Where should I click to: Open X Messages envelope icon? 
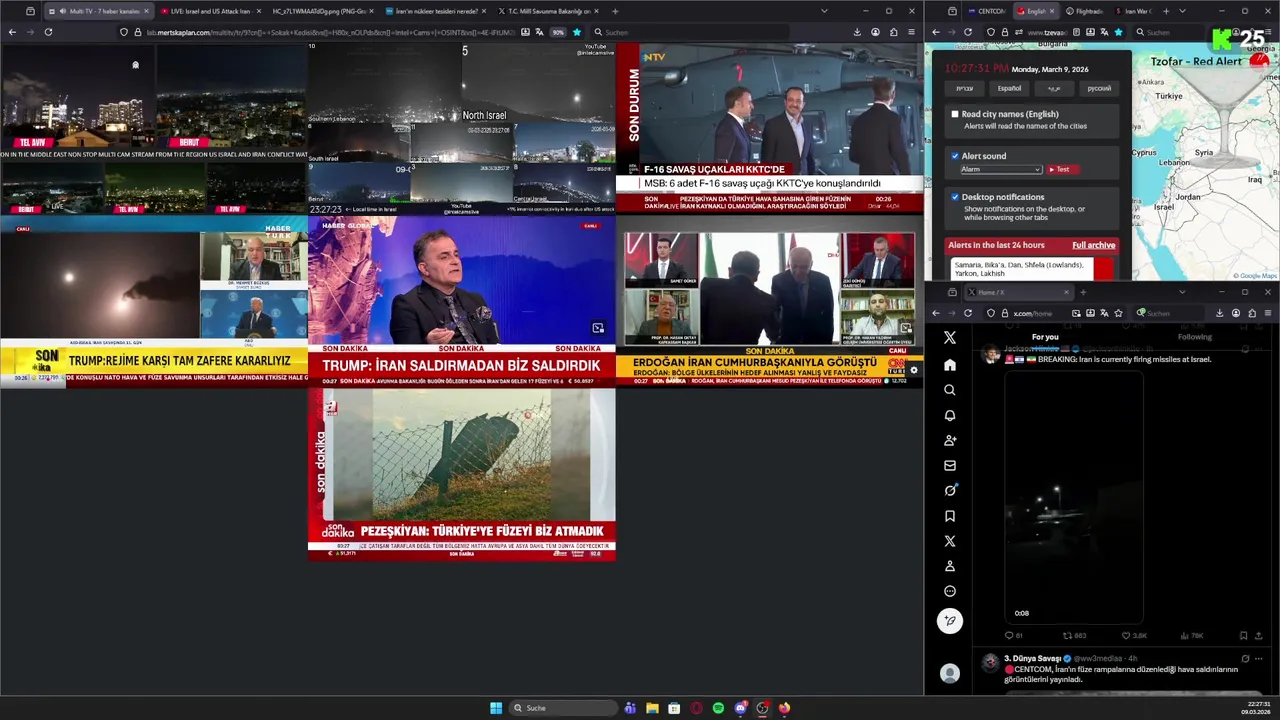coord(949,465)
